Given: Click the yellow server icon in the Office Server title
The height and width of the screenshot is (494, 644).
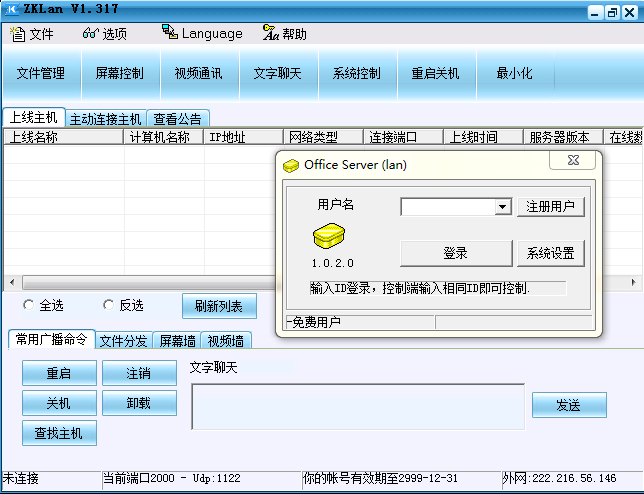Looking at the screenshot, I should 291,165.
